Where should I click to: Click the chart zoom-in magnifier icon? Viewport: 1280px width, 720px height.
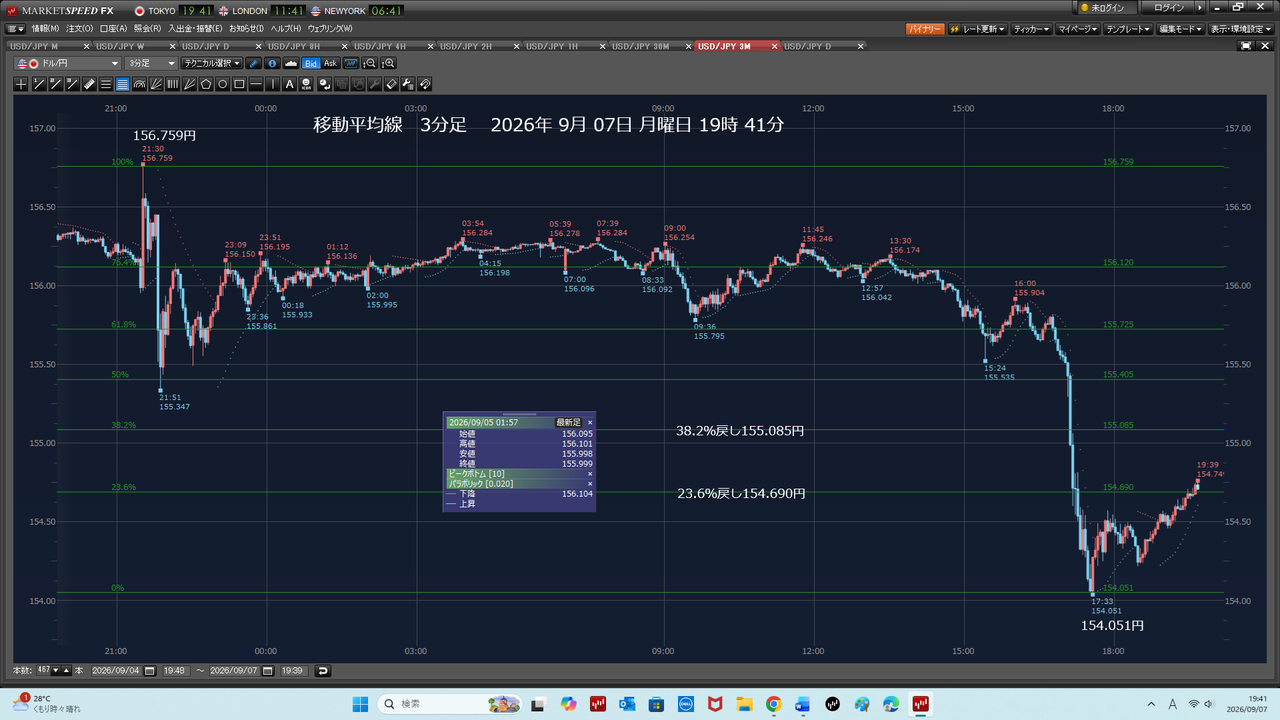pyautogui.click(x=388, y=63)
